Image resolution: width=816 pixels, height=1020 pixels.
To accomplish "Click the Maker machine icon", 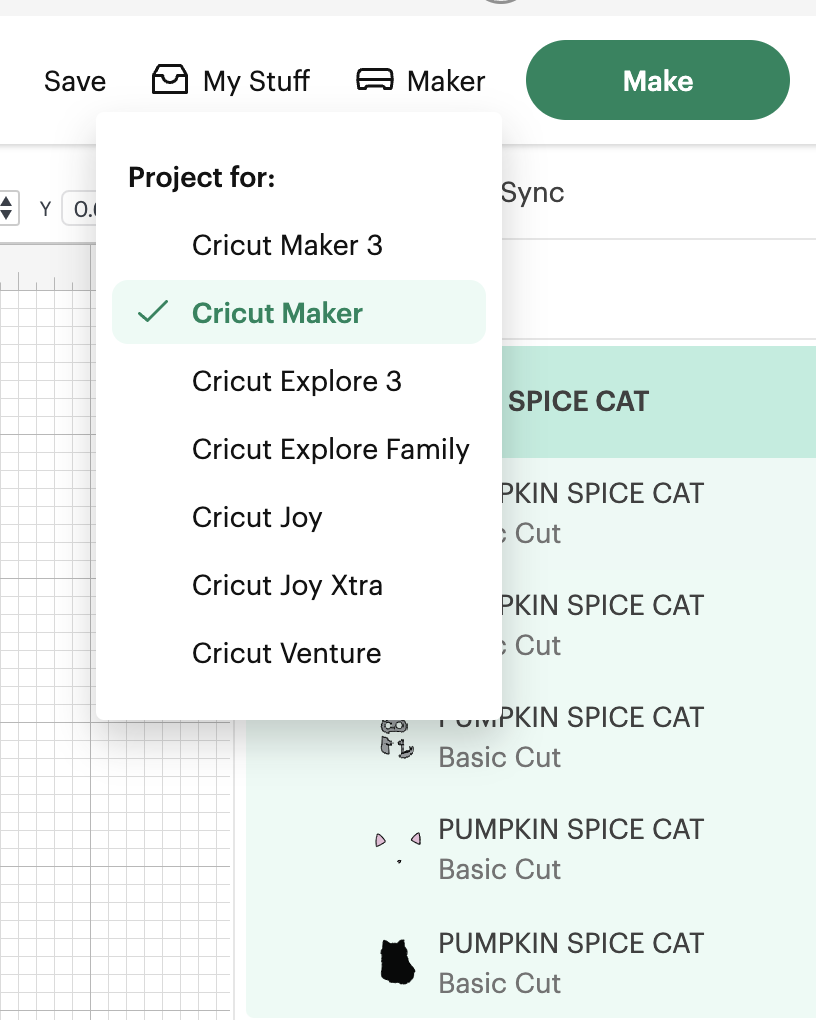I will 374,80.
